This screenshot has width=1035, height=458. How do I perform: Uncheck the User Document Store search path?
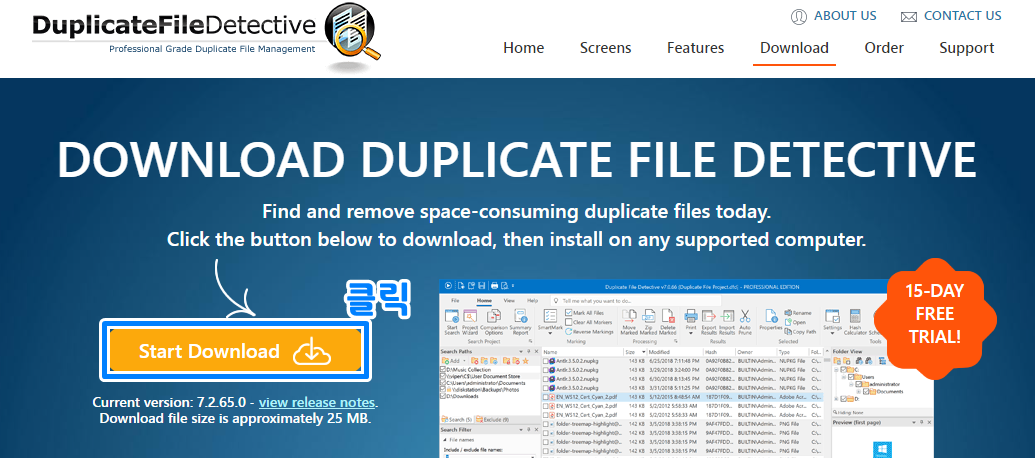click(x=443, y=376)
